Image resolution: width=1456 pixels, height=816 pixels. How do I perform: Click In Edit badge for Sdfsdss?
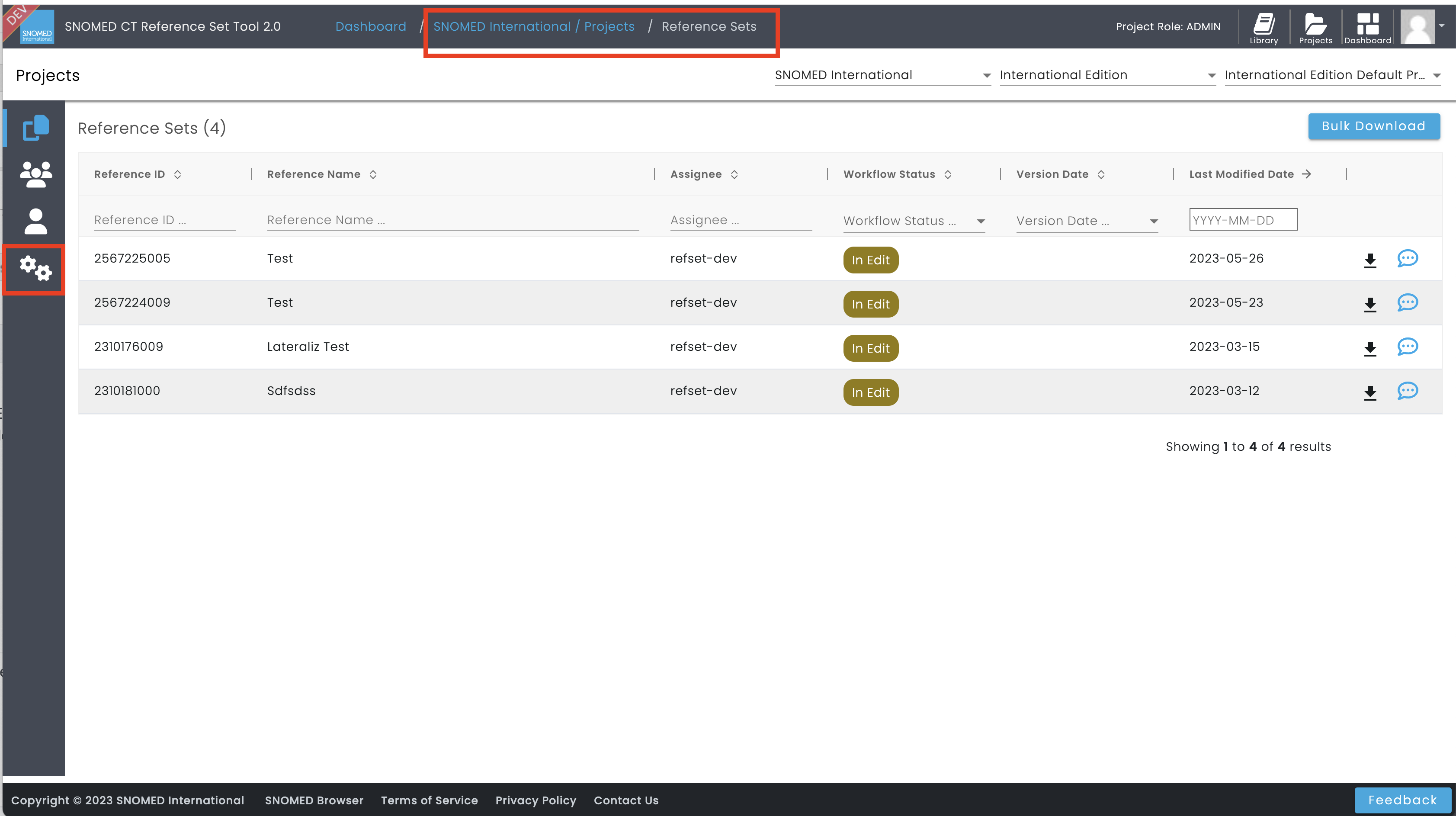pos(871,392)
